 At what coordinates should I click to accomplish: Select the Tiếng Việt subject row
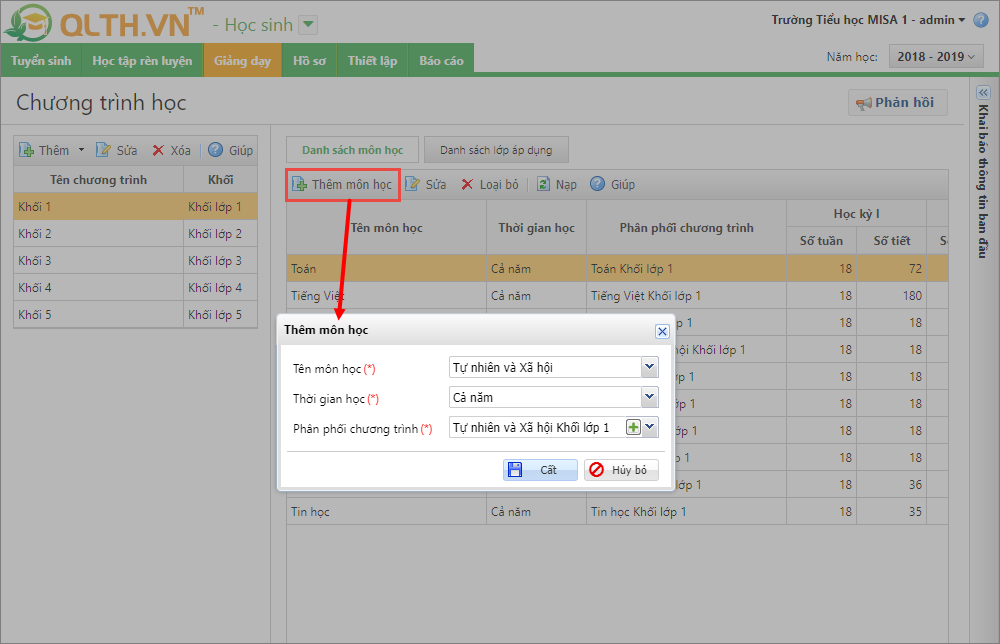click(617, 296)
